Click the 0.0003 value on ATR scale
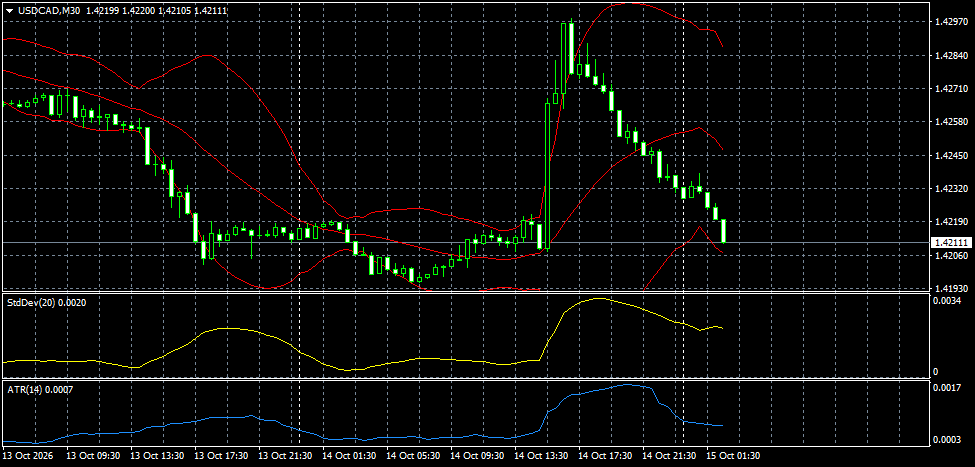 click(948, 440)
